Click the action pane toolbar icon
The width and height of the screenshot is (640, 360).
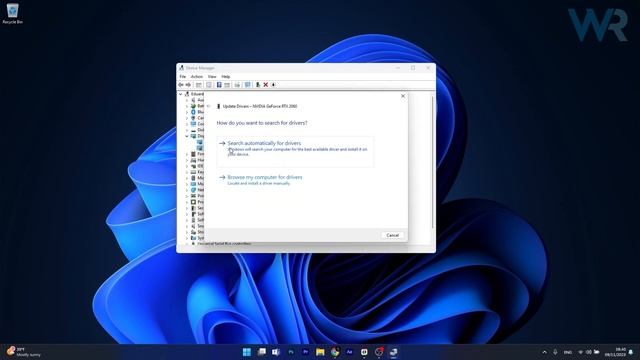[227, 85]
